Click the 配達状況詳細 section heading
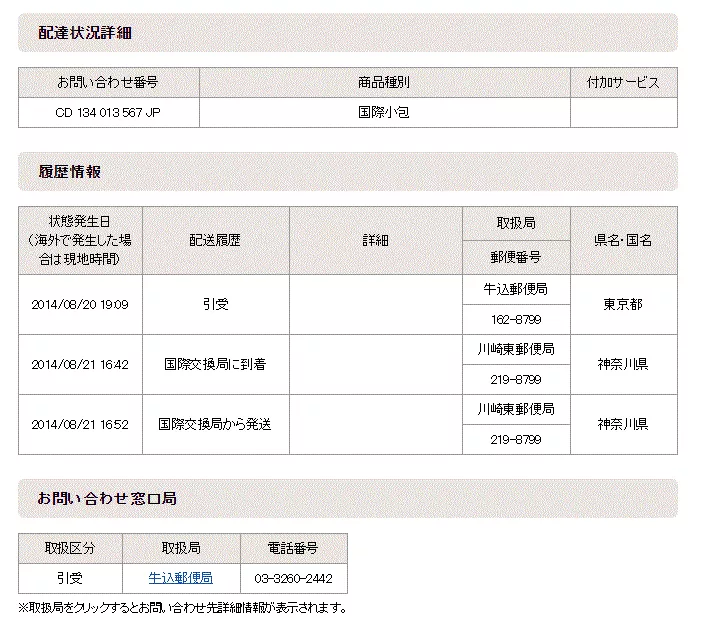This screenshot has height=618, width=701. pos(84,33)
